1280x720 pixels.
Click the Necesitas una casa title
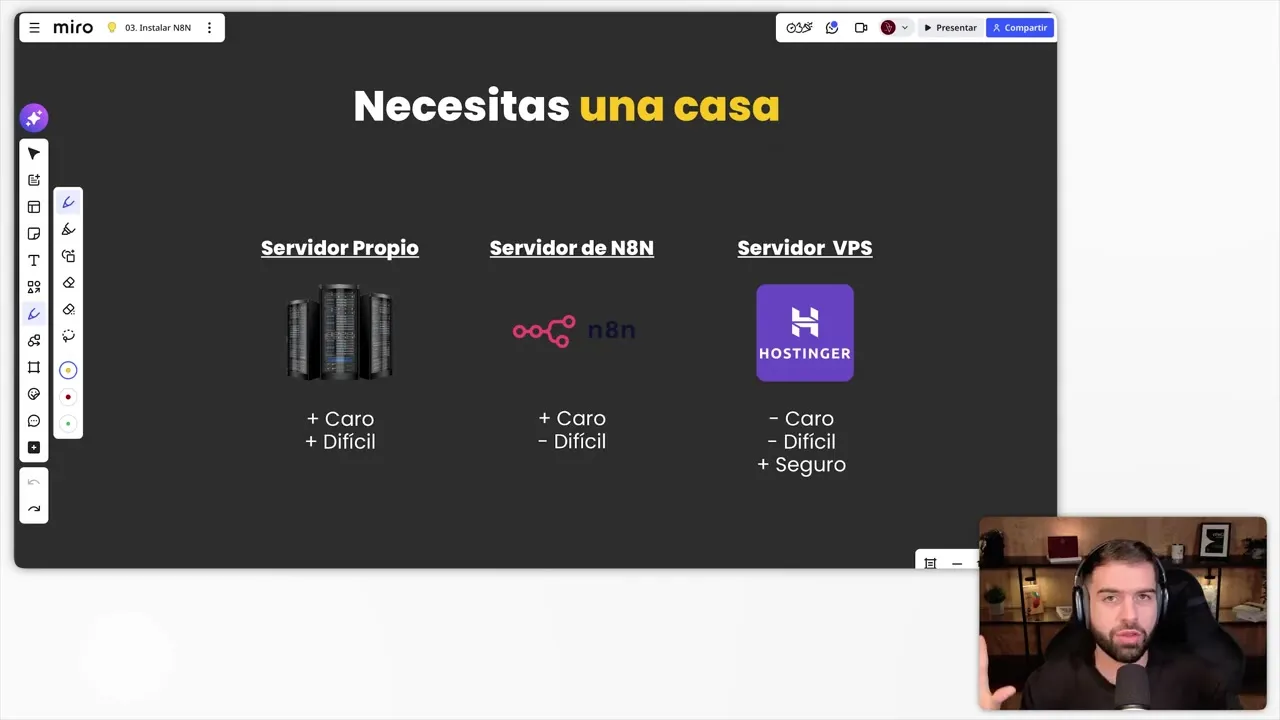566,106
